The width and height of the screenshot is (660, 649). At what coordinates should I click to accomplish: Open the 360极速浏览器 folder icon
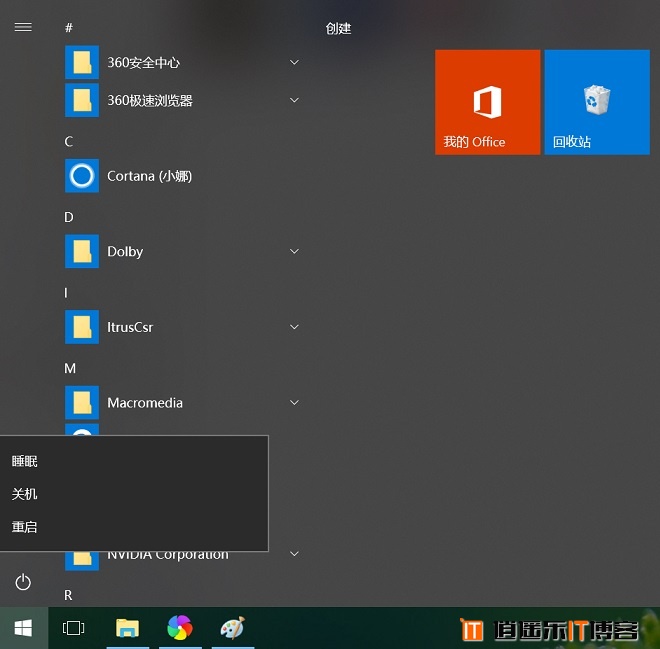pos(82,100)
